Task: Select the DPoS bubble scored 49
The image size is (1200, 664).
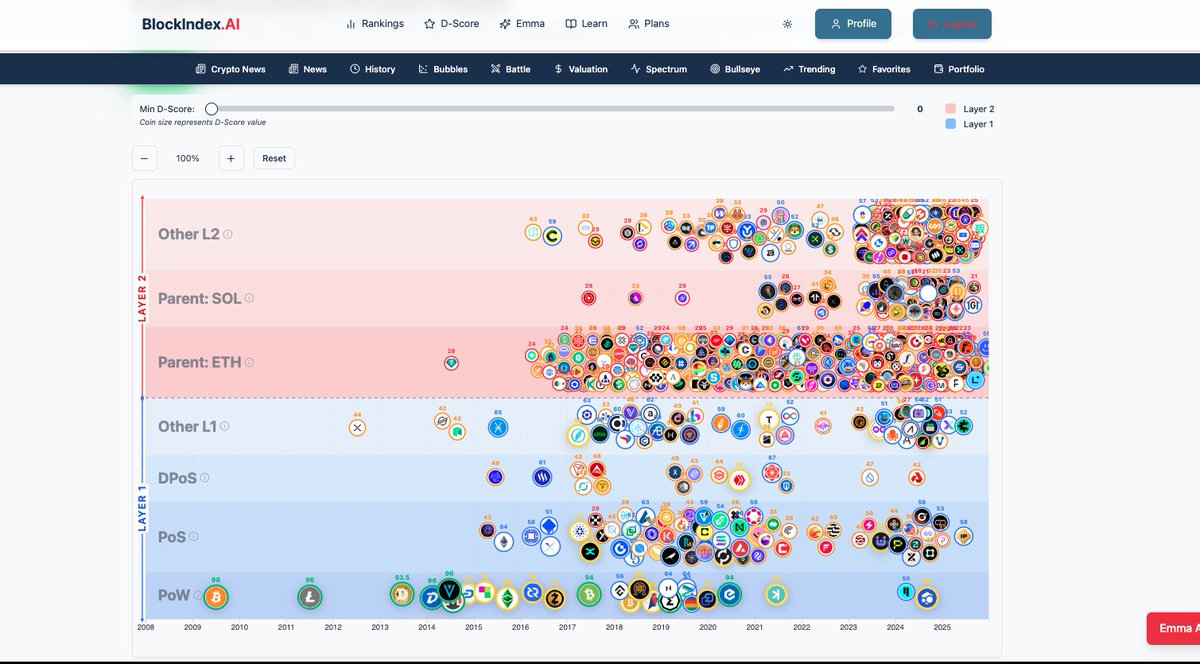Action: 494,477
